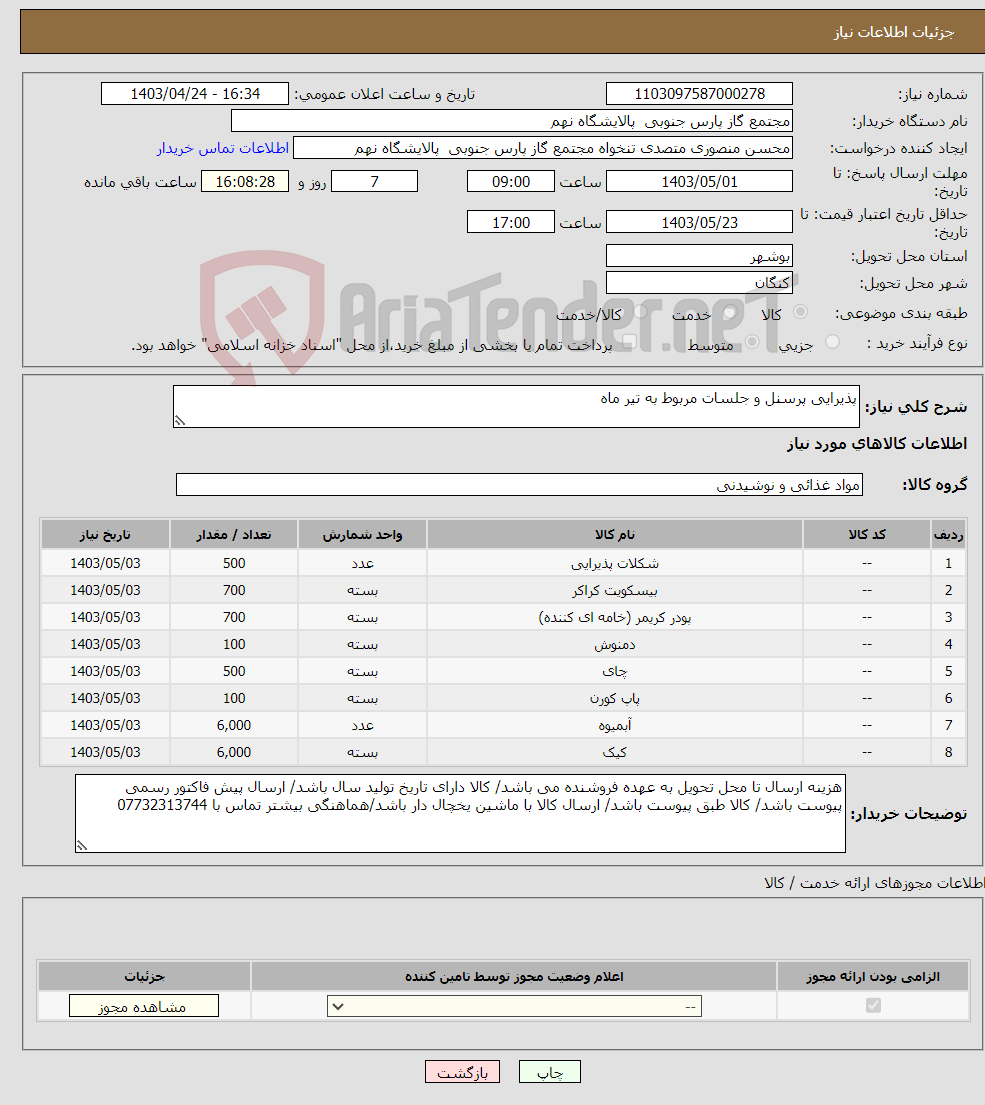The width and height of the screenshot is (985, 1105).
Task: Click item name پودر کریمر row
Action: tap(614, 617)
